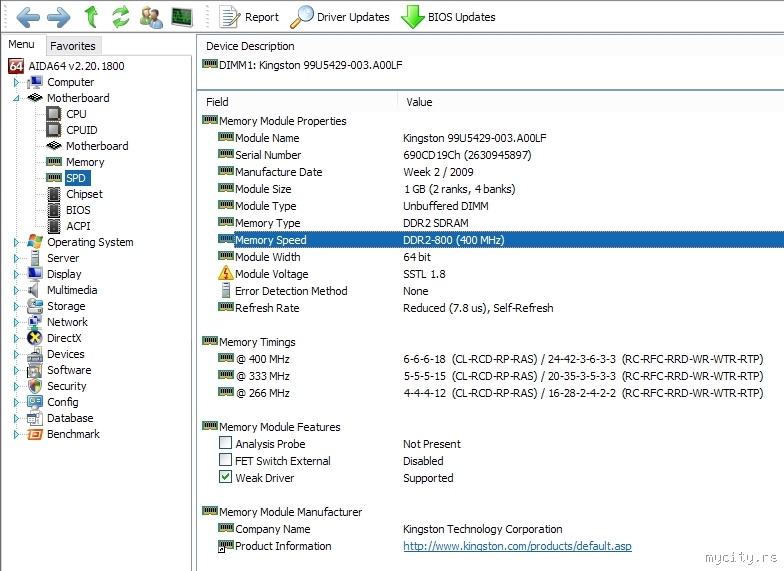Select AIDA64 v2.20.1800 root node
The height and width of the screenshot is (571, 784).
click(66, 66)
